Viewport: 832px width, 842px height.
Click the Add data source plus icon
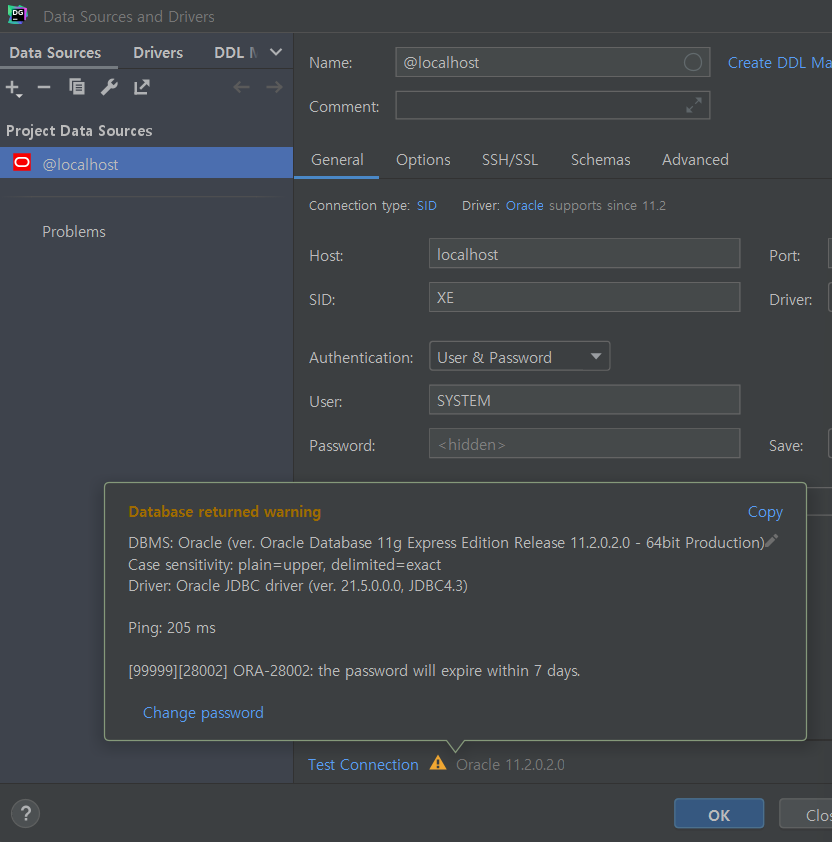pos(13,88)
